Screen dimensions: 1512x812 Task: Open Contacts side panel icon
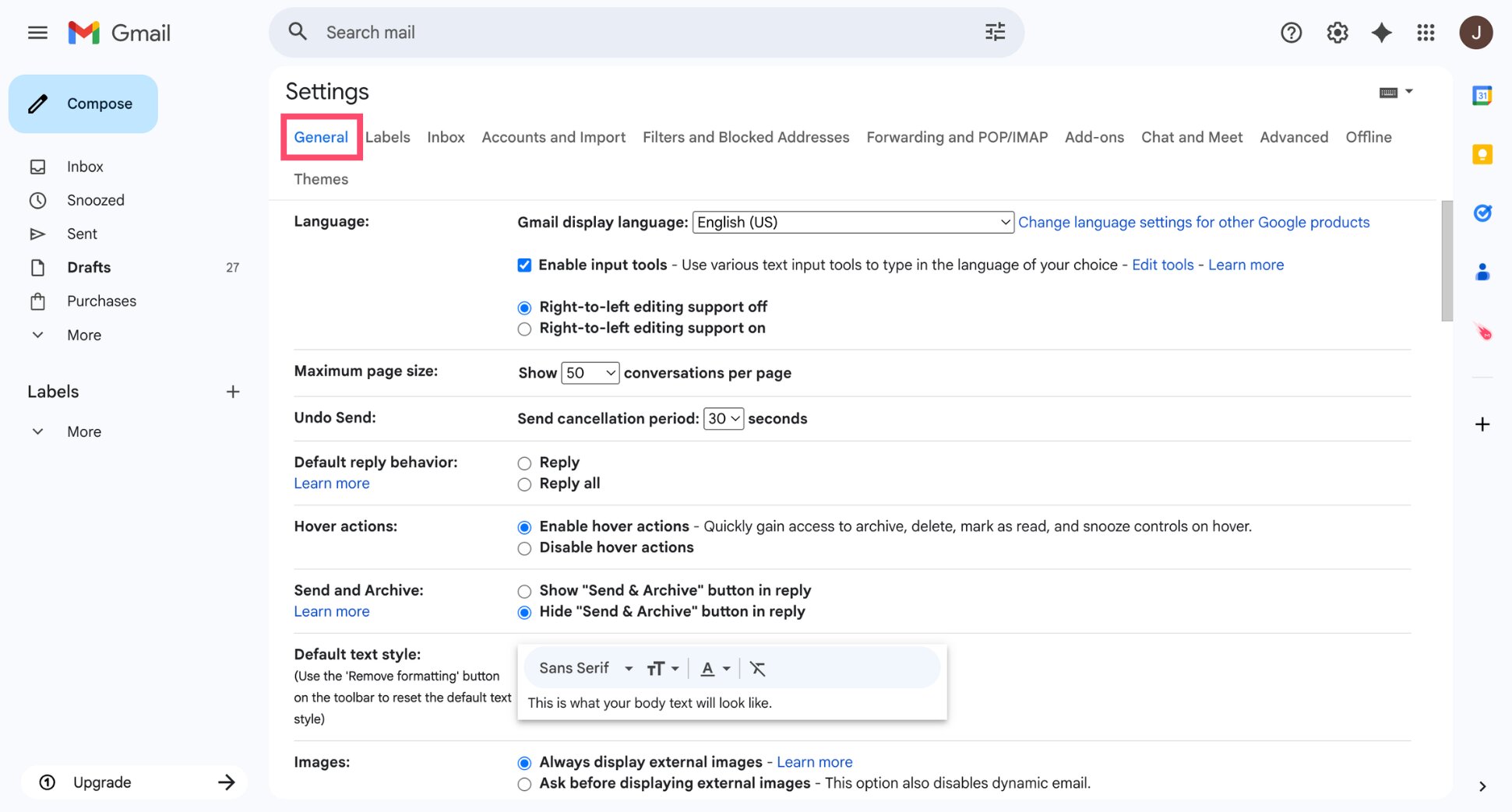click(1482, 272)
